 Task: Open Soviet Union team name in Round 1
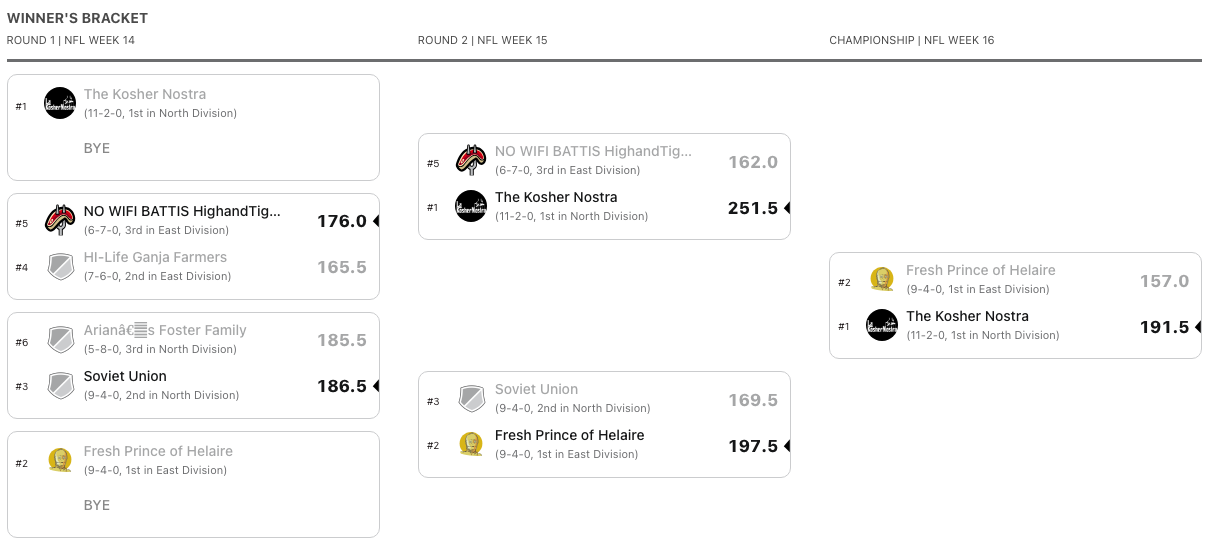pos(125,376)
